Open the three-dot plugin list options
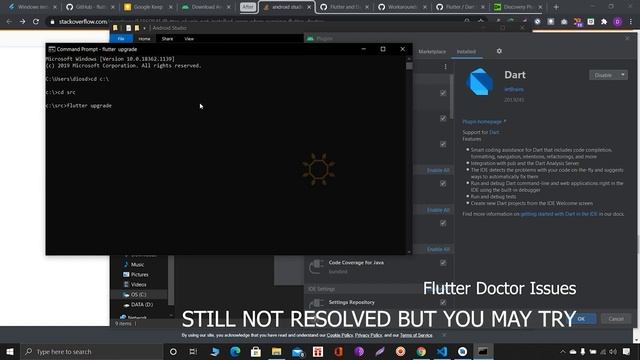The image size is (640, 360). pos(445,67)
